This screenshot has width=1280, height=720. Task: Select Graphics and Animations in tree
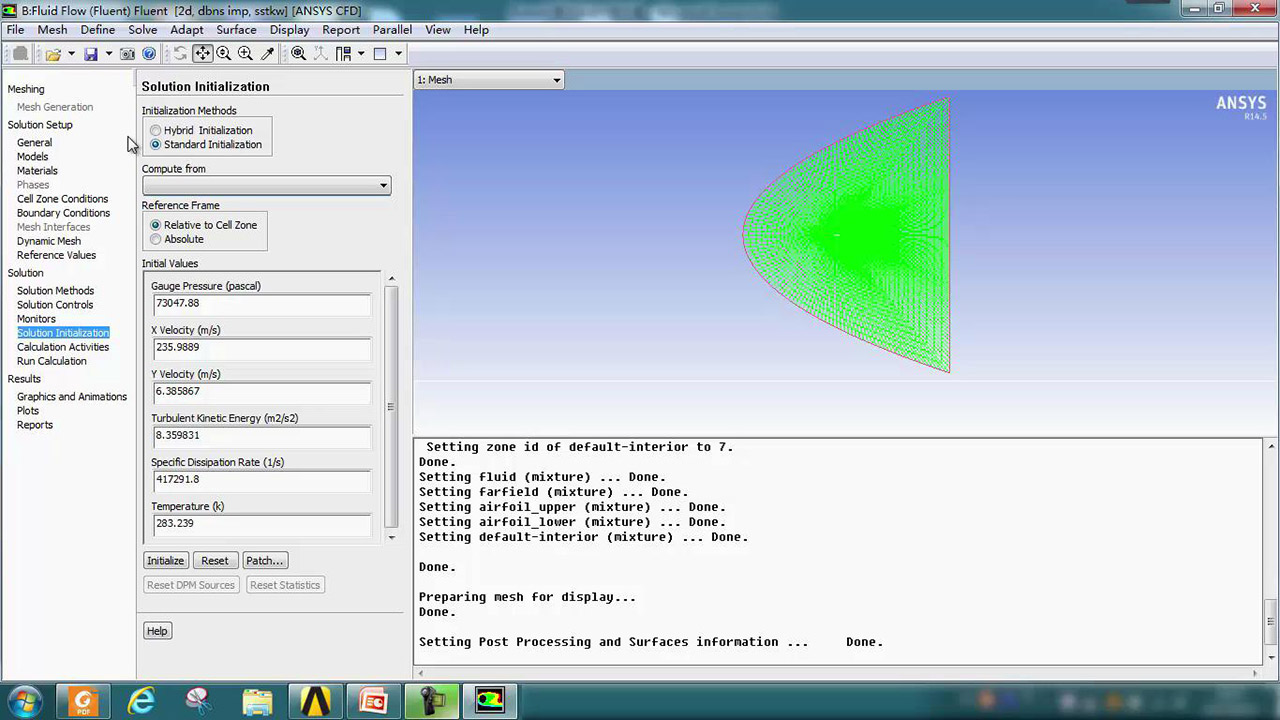pos(72,397)
